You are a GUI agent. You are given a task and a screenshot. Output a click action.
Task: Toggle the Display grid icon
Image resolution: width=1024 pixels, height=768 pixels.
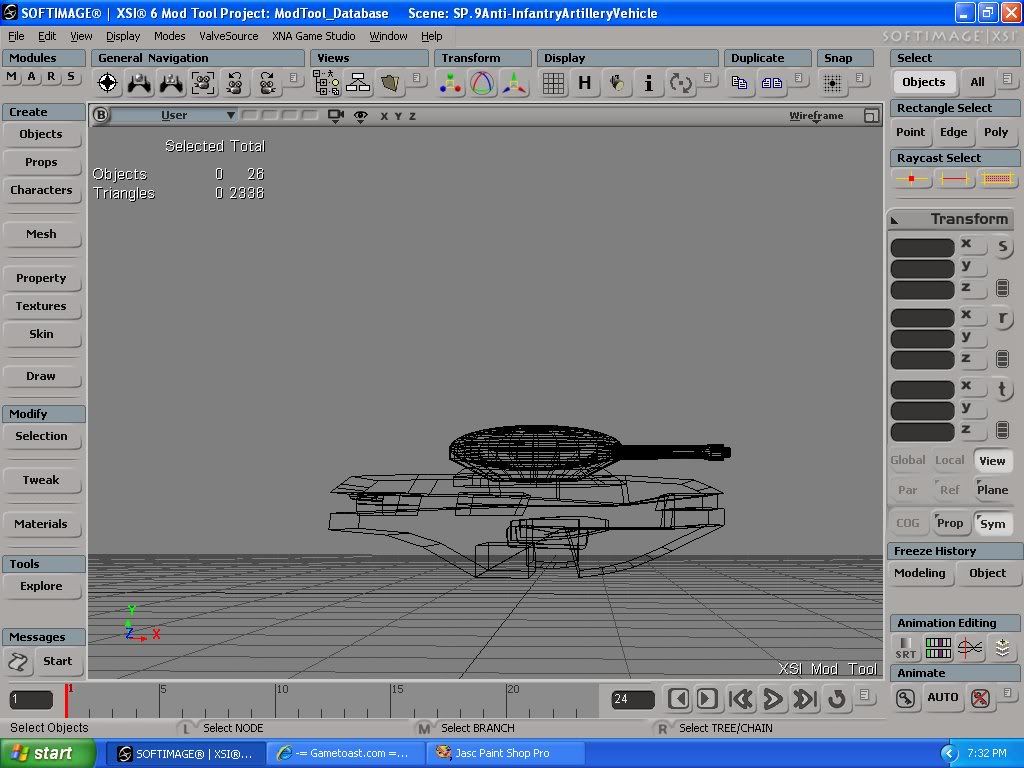click(553, 84)
